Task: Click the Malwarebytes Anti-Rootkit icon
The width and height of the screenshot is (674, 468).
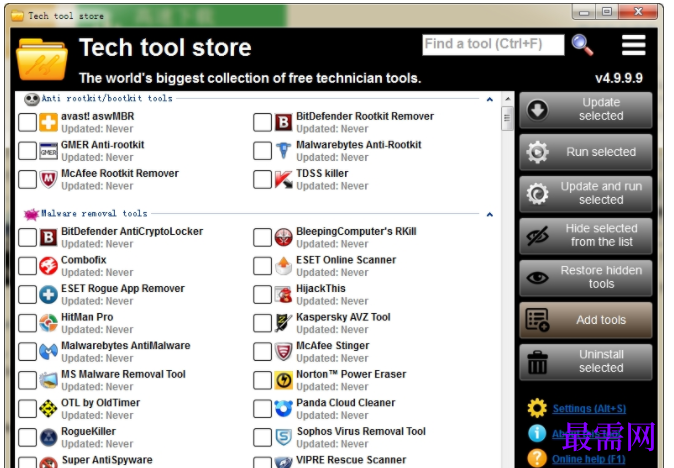Action: [x=284, y=151]
